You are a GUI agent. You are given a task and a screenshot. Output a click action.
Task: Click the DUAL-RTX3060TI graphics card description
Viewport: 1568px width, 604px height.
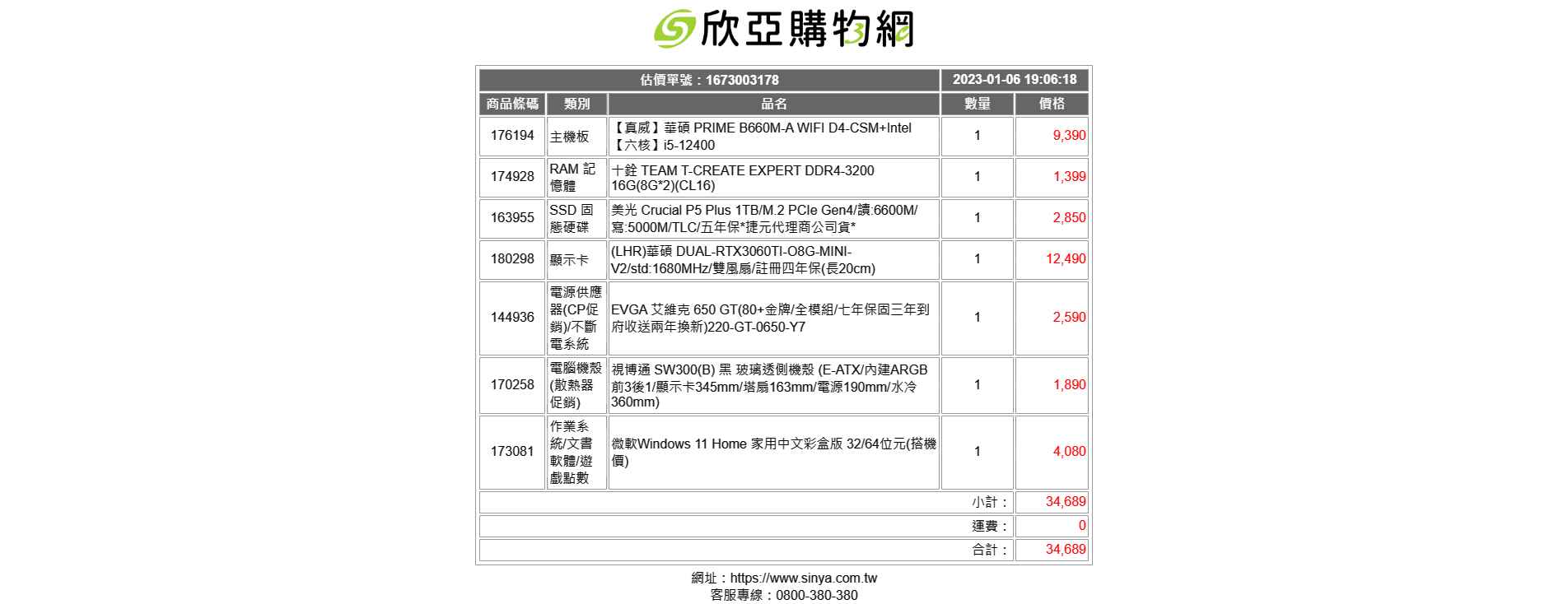tap(742, 259)
